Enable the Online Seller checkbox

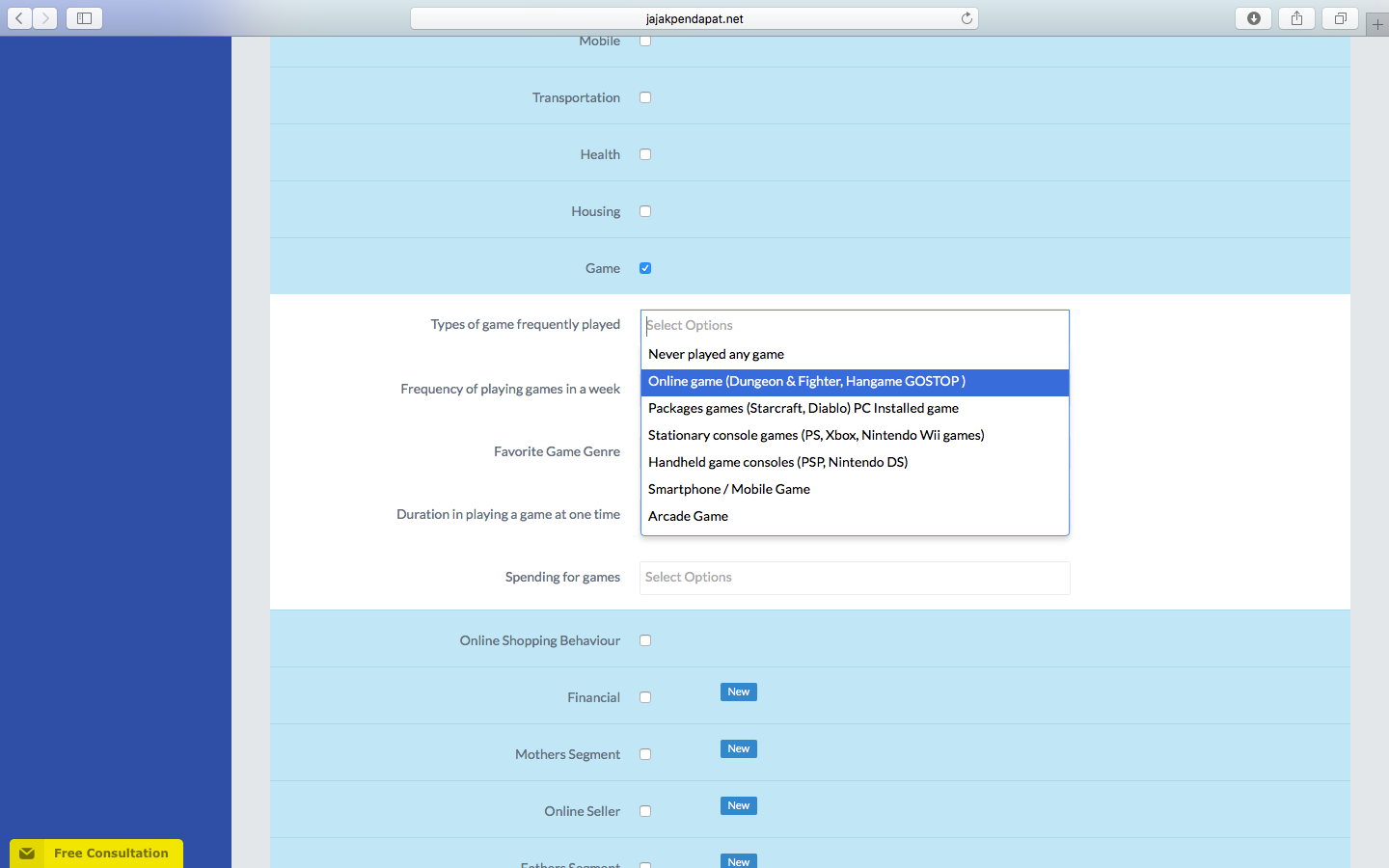(x=645, y=811)
